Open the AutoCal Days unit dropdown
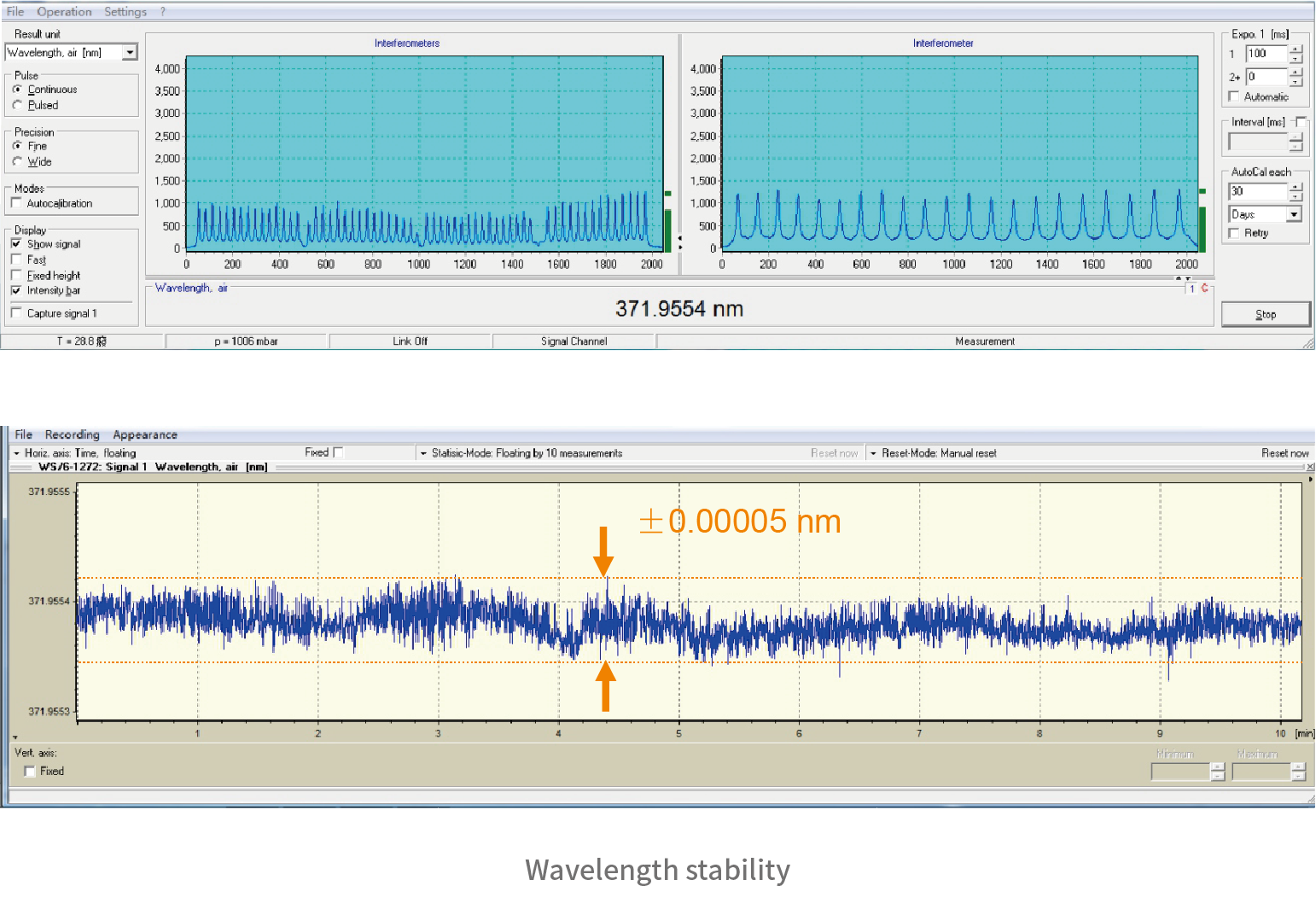Screen dimensions: 1316x909 pos(1294,214)
